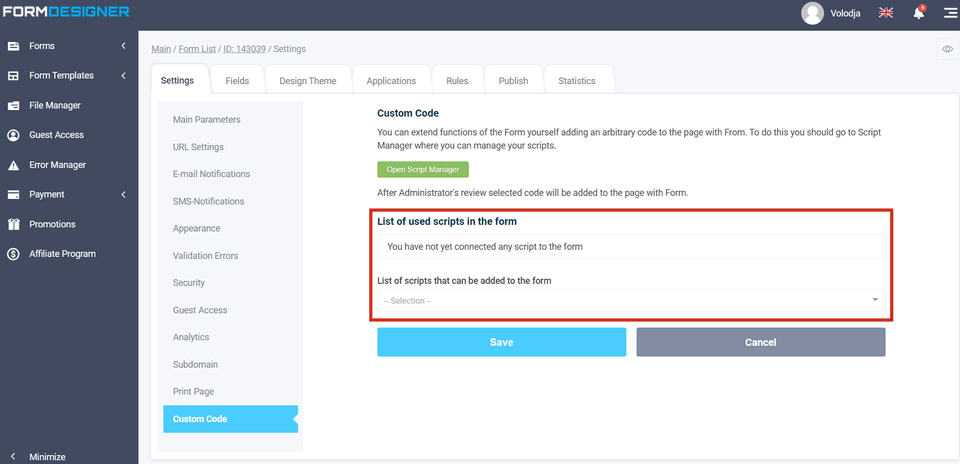Follow the Form List breadcrumb link
This screenshot has width=960, height=464.
click(x=198, y=49)
